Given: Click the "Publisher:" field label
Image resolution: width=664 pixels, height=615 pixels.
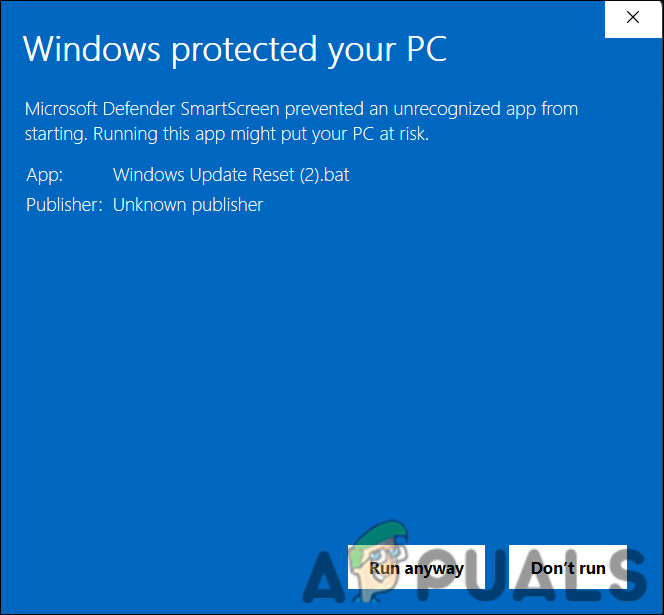Looking at the screenshot, I should pyautogui.click(x=64, y=205).
